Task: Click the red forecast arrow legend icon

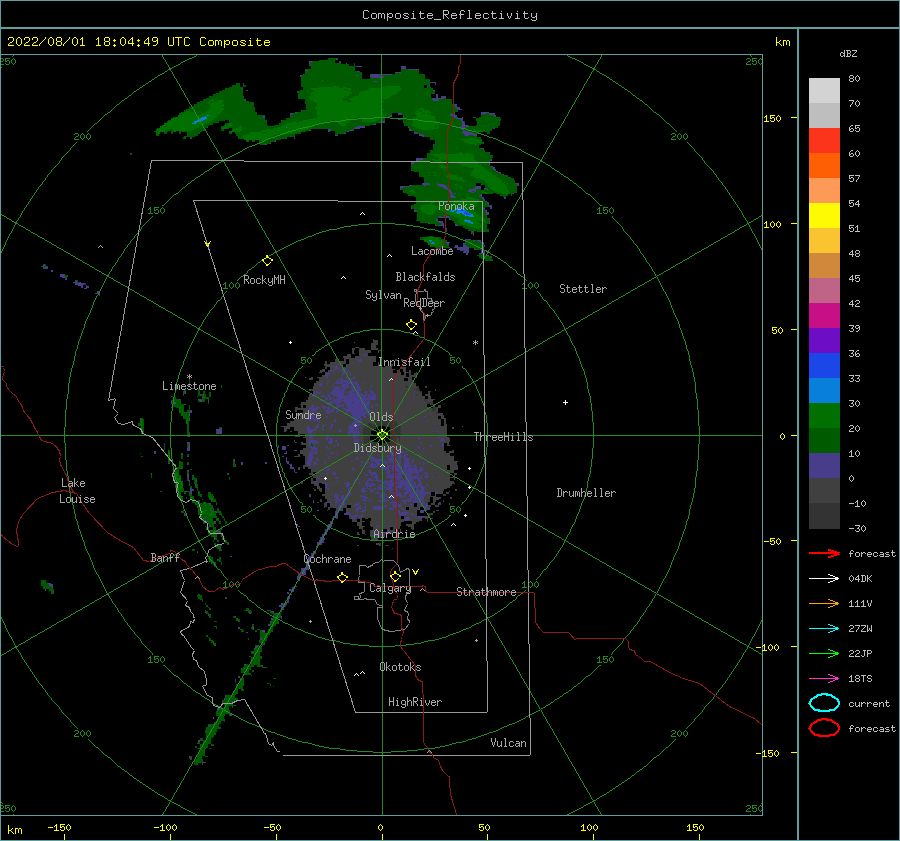Action: click(824, 553)
